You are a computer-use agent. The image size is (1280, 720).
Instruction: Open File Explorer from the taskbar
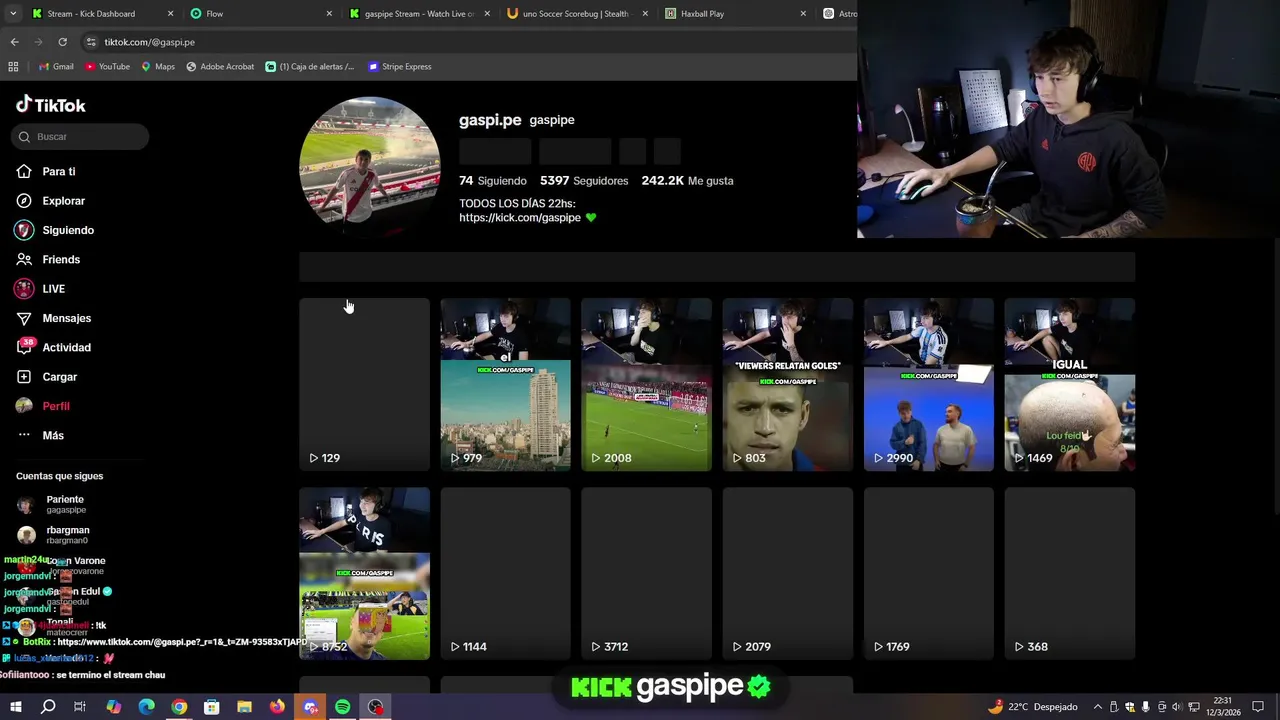coord(244,707)
